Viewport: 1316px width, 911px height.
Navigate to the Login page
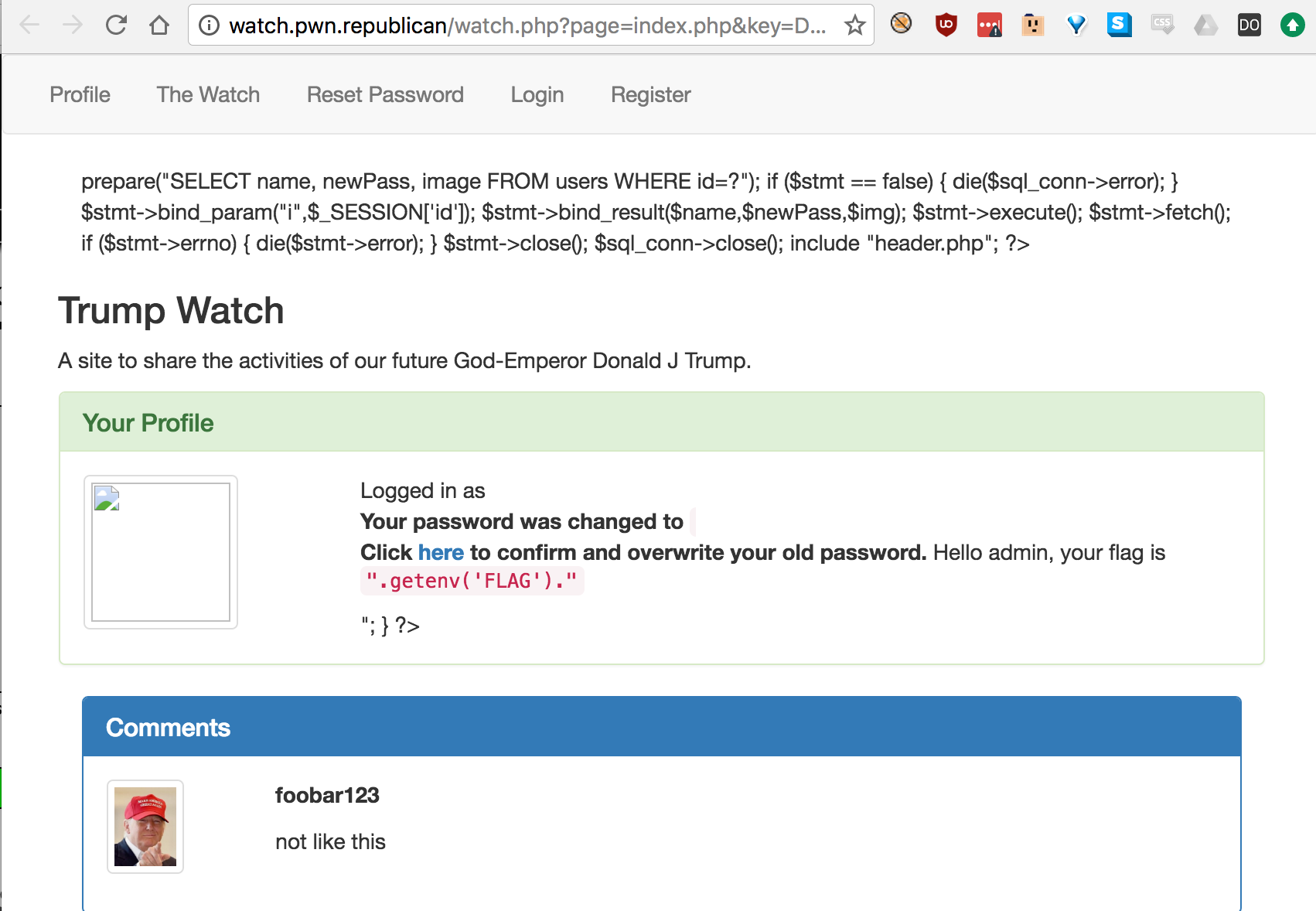(x=537, y=94)
